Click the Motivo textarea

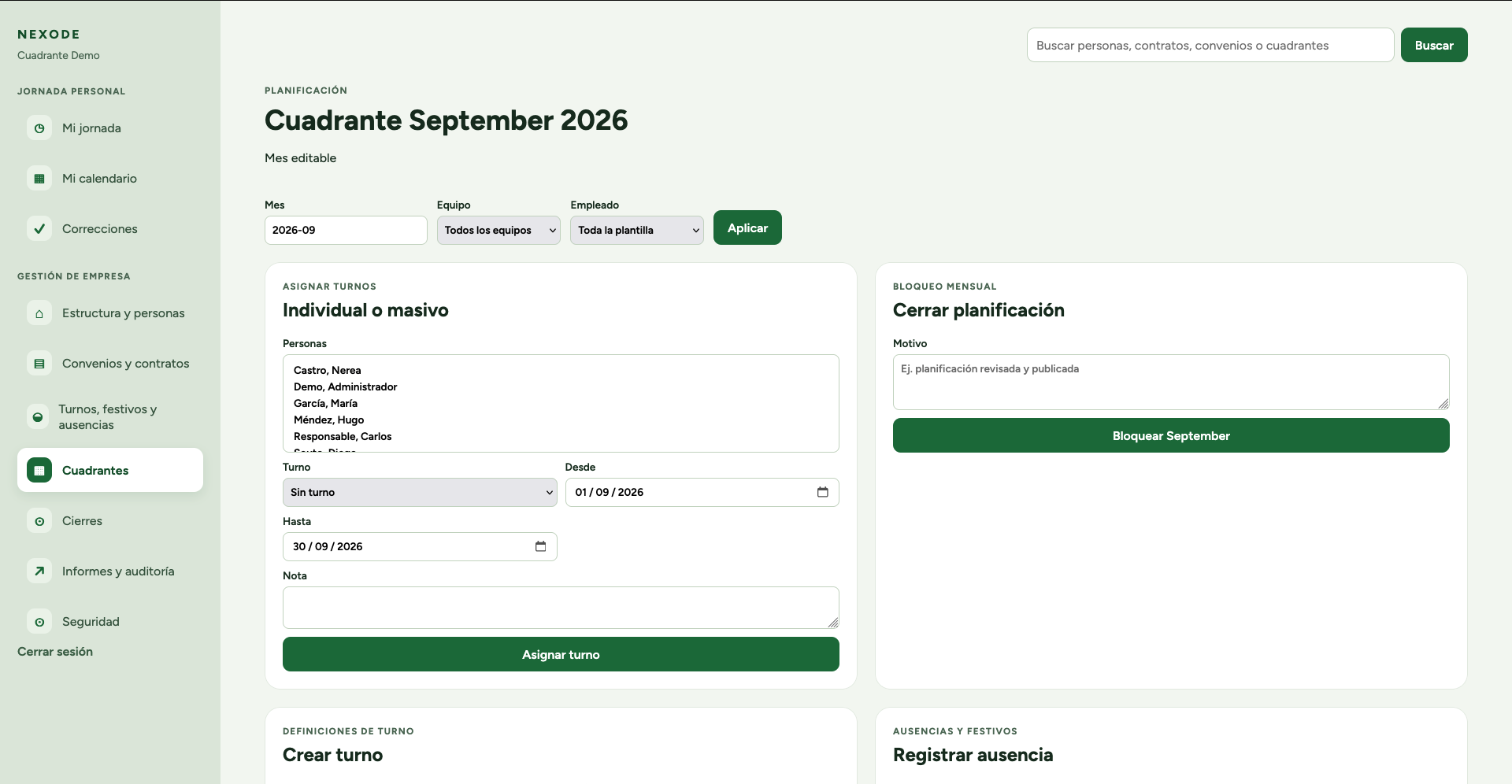pyautogui.click(x=1171, y=382)
